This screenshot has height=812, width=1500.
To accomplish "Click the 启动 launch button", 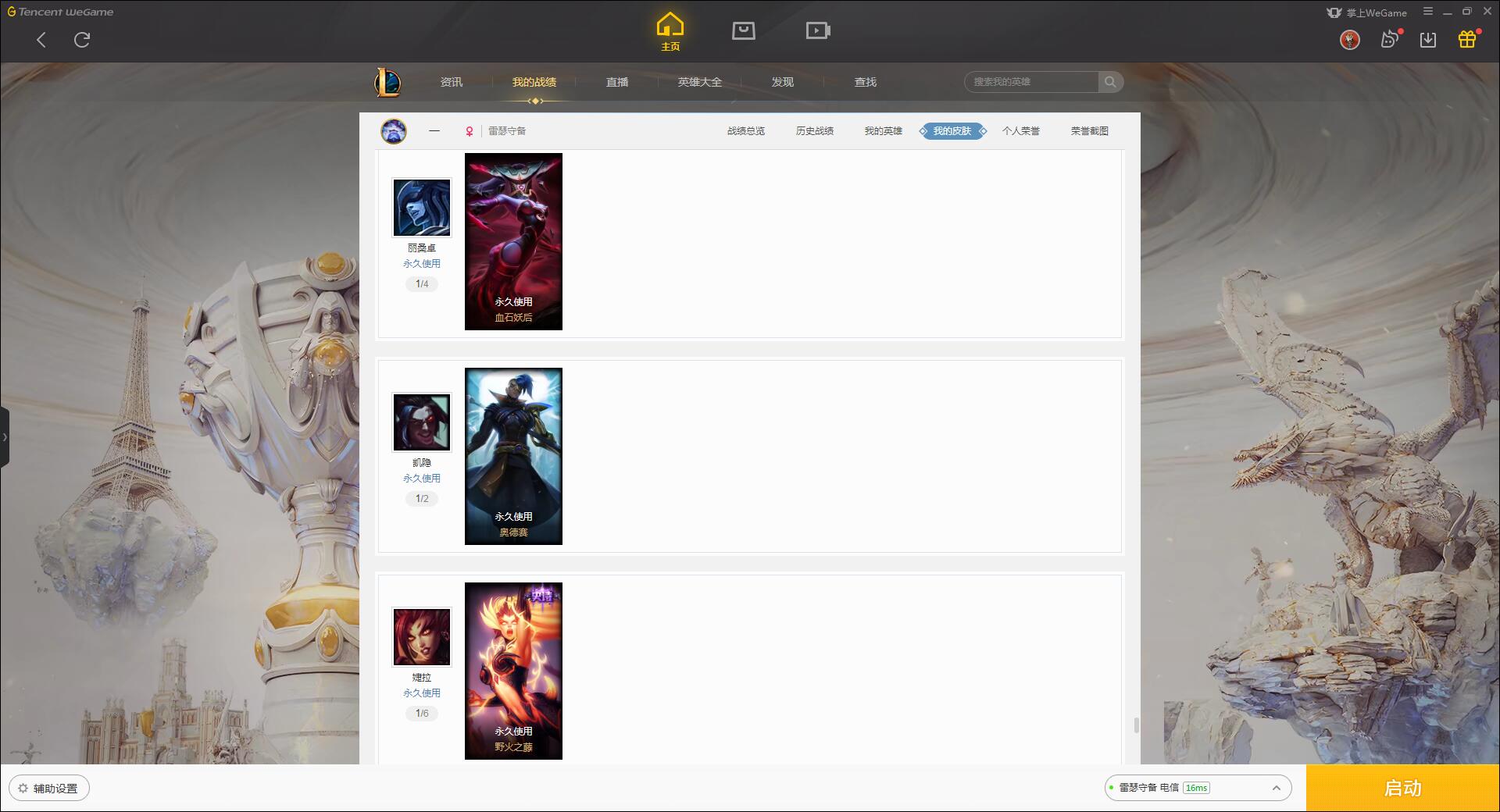I will pos(1403,789).
